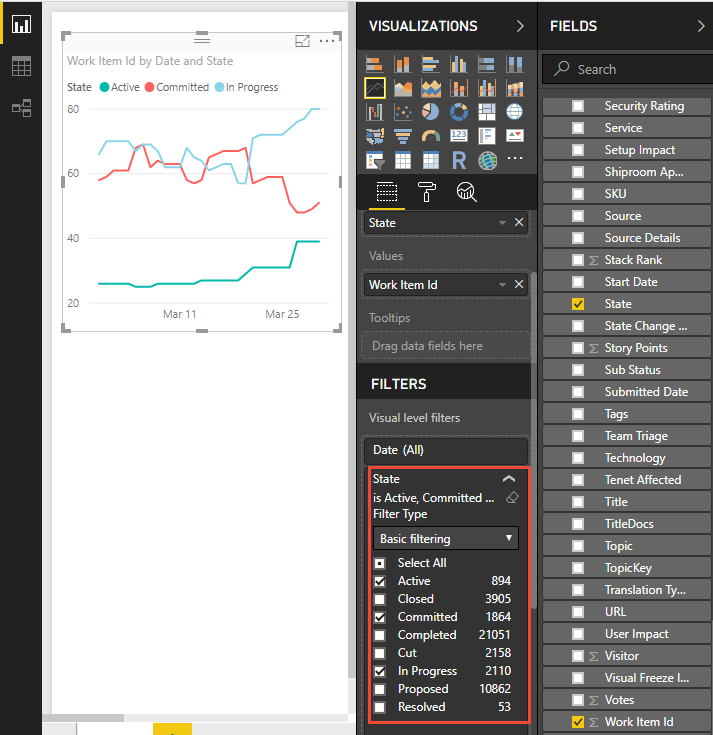Open the State legend field dropdown arrow

click(502, 223)
